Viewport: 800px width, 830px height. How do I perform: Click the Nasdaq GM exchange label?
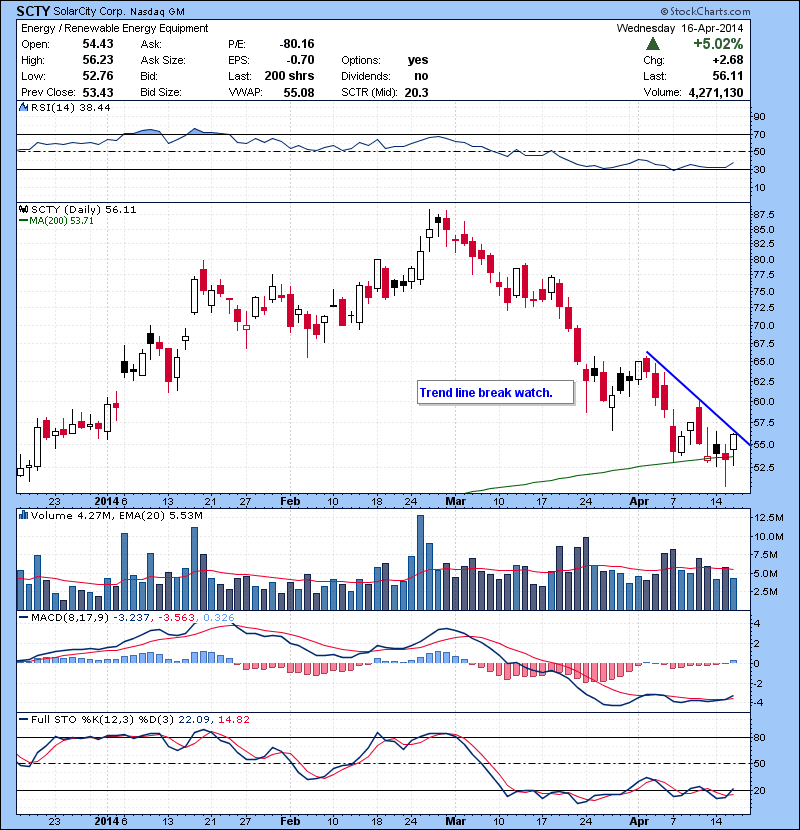point(157,12)
